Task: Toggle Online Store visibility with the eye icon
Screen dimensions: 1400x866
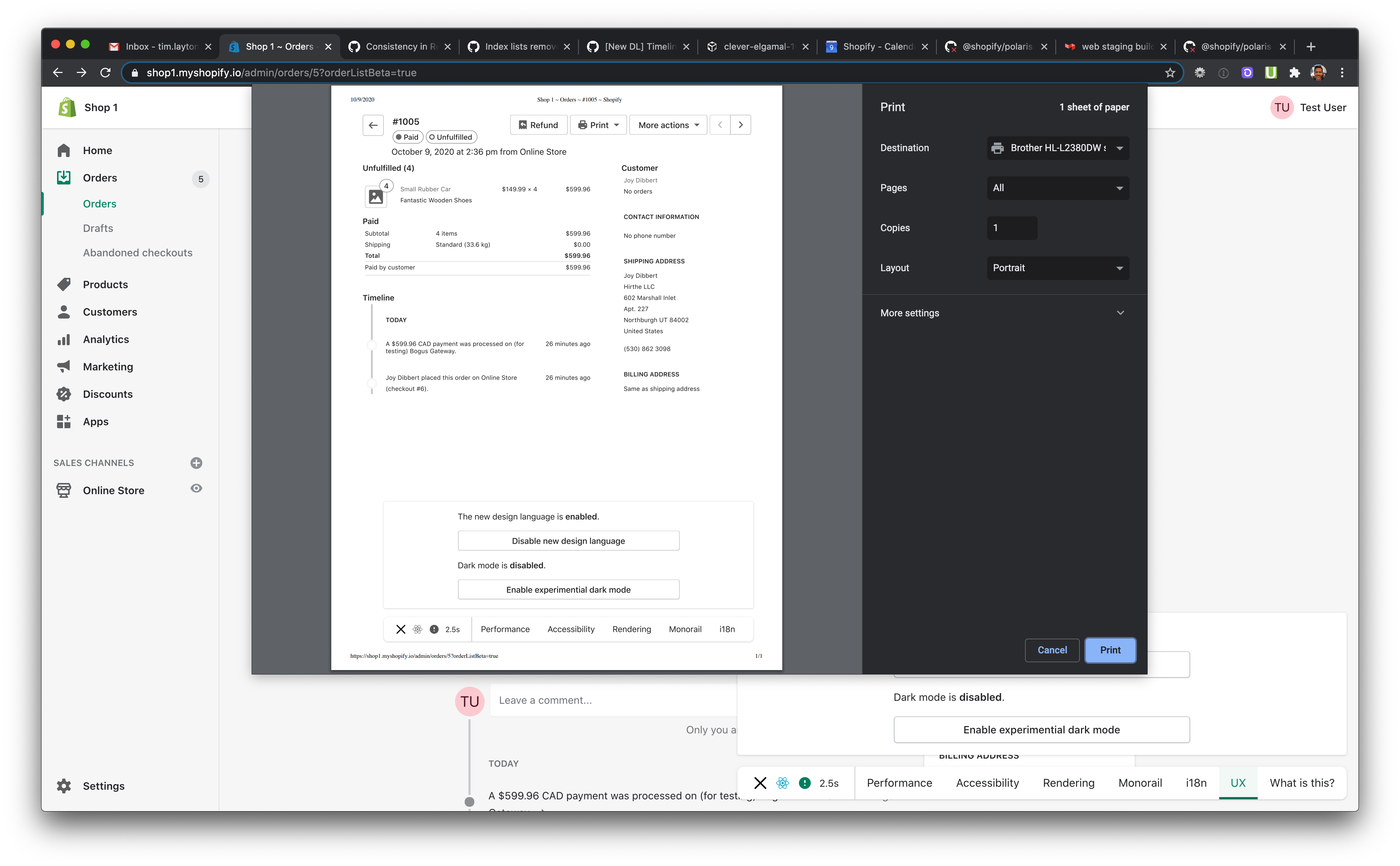Action: tap(196, 489)
